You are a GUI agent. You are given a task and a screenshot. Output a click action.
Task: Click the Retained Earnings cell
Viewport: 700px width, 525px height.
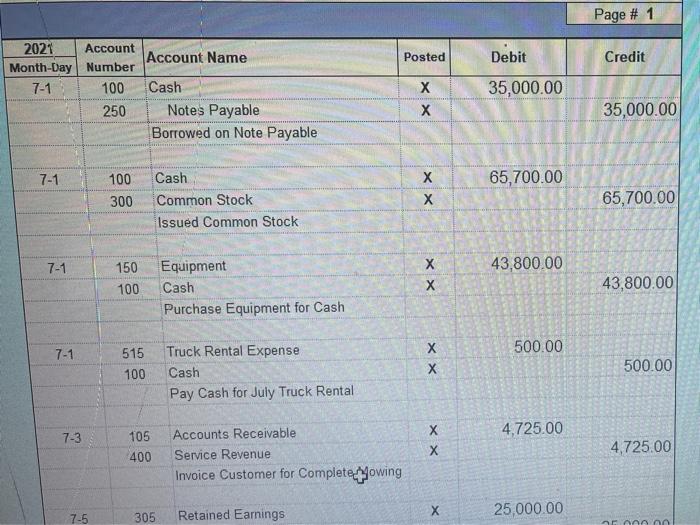coord(293,514)
